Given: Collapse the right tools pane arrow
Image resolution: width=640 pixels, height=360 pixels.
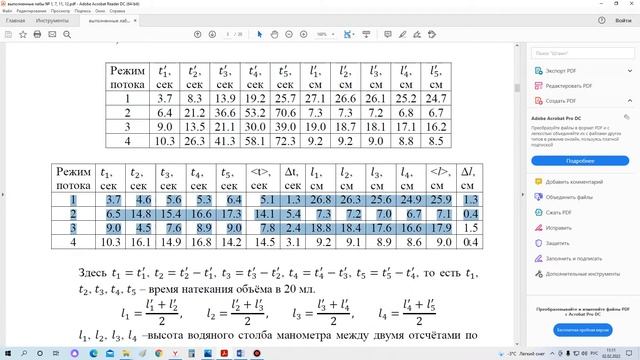Looking at the screenshot, I should point(523,195).
